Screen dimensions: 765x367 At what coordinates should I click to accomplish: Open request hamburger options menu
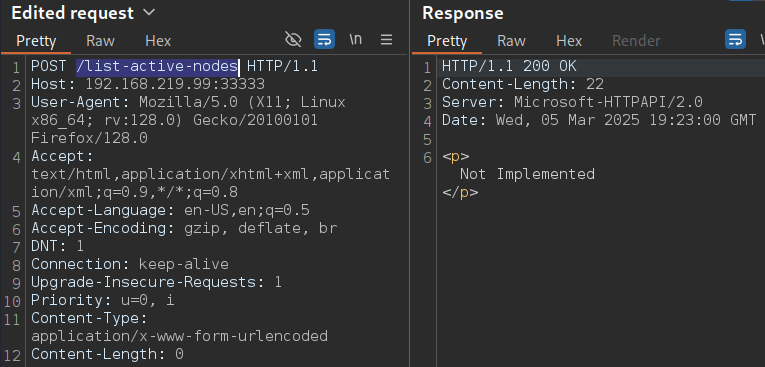386,40
